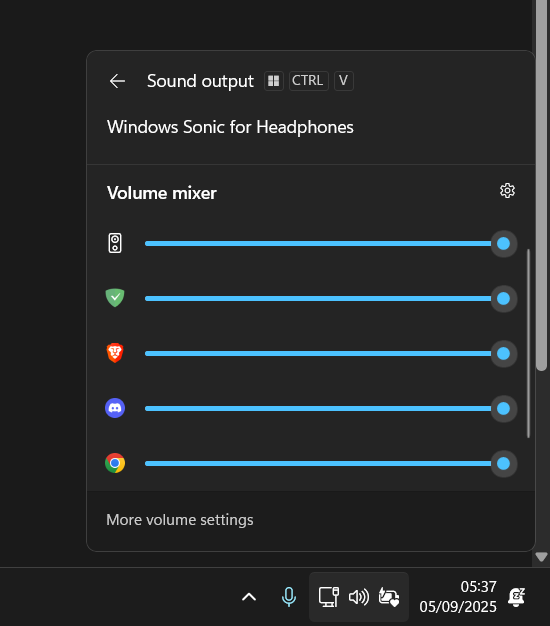Viewport: 550px width, 626px height.
Task: Adjust the green shield app volume slider
Action: (331, 299)
